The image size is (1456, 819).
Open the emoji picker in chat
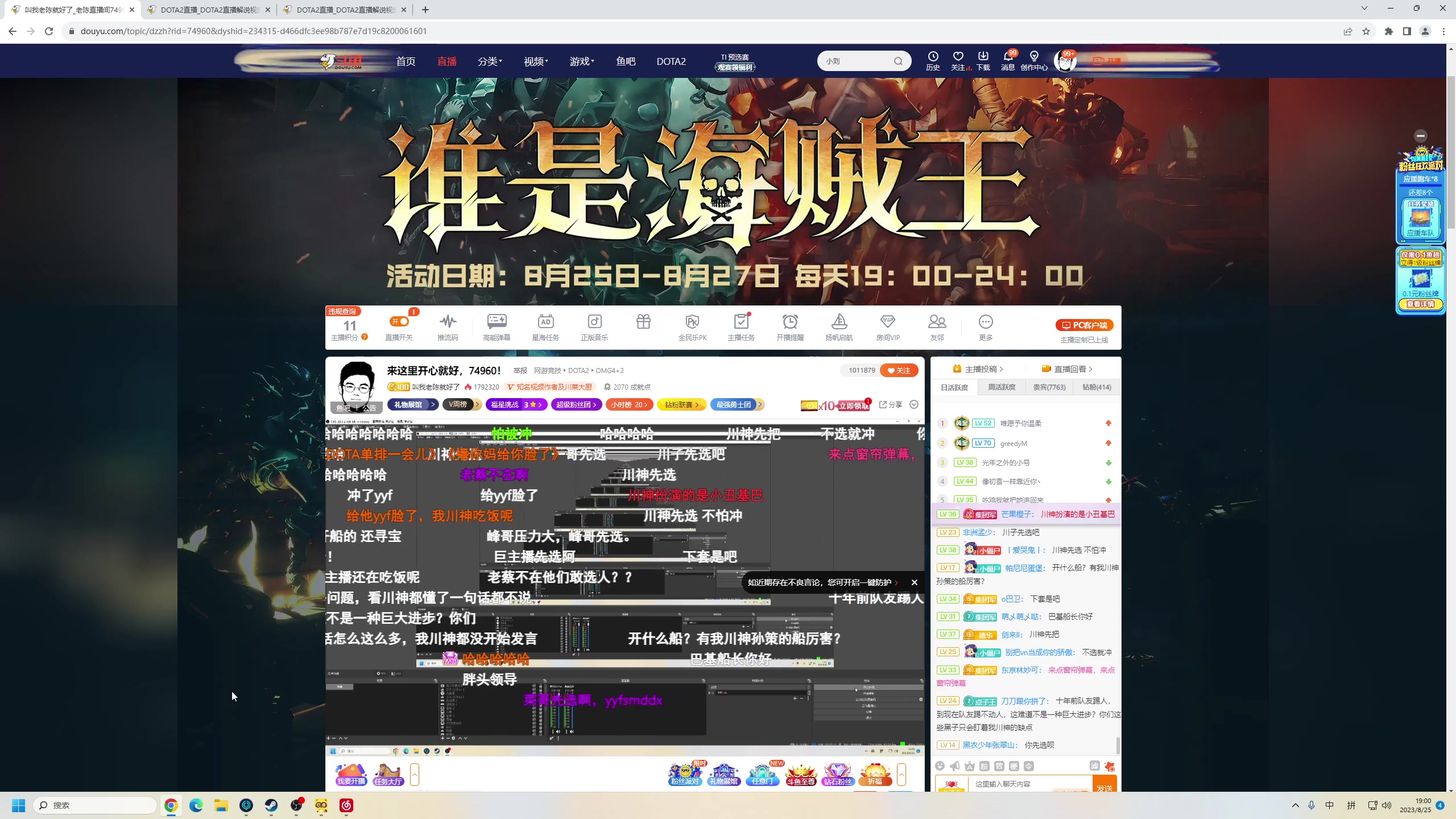940,766
